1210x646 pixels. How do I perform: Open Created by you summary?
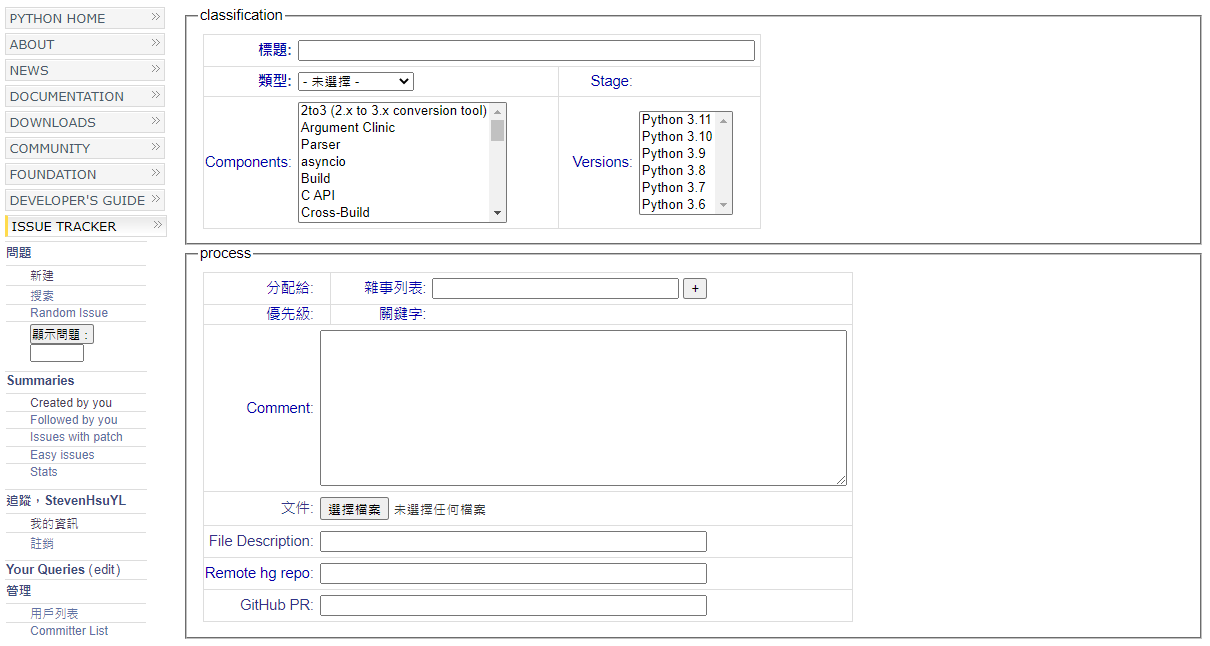coord(71,403)
